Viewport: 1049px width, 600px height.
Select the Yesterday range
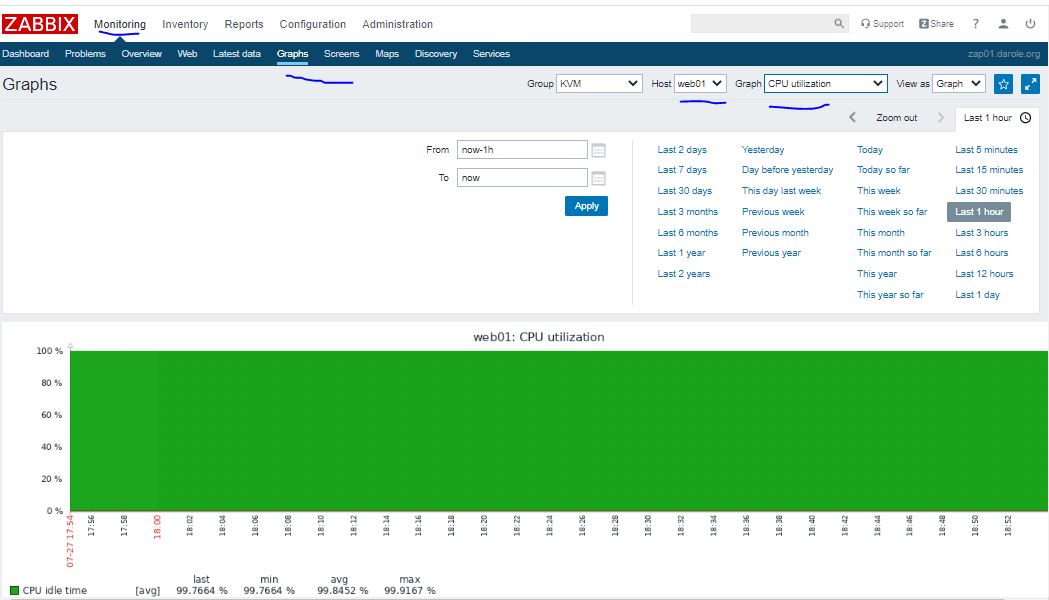(x=763, y=150)
